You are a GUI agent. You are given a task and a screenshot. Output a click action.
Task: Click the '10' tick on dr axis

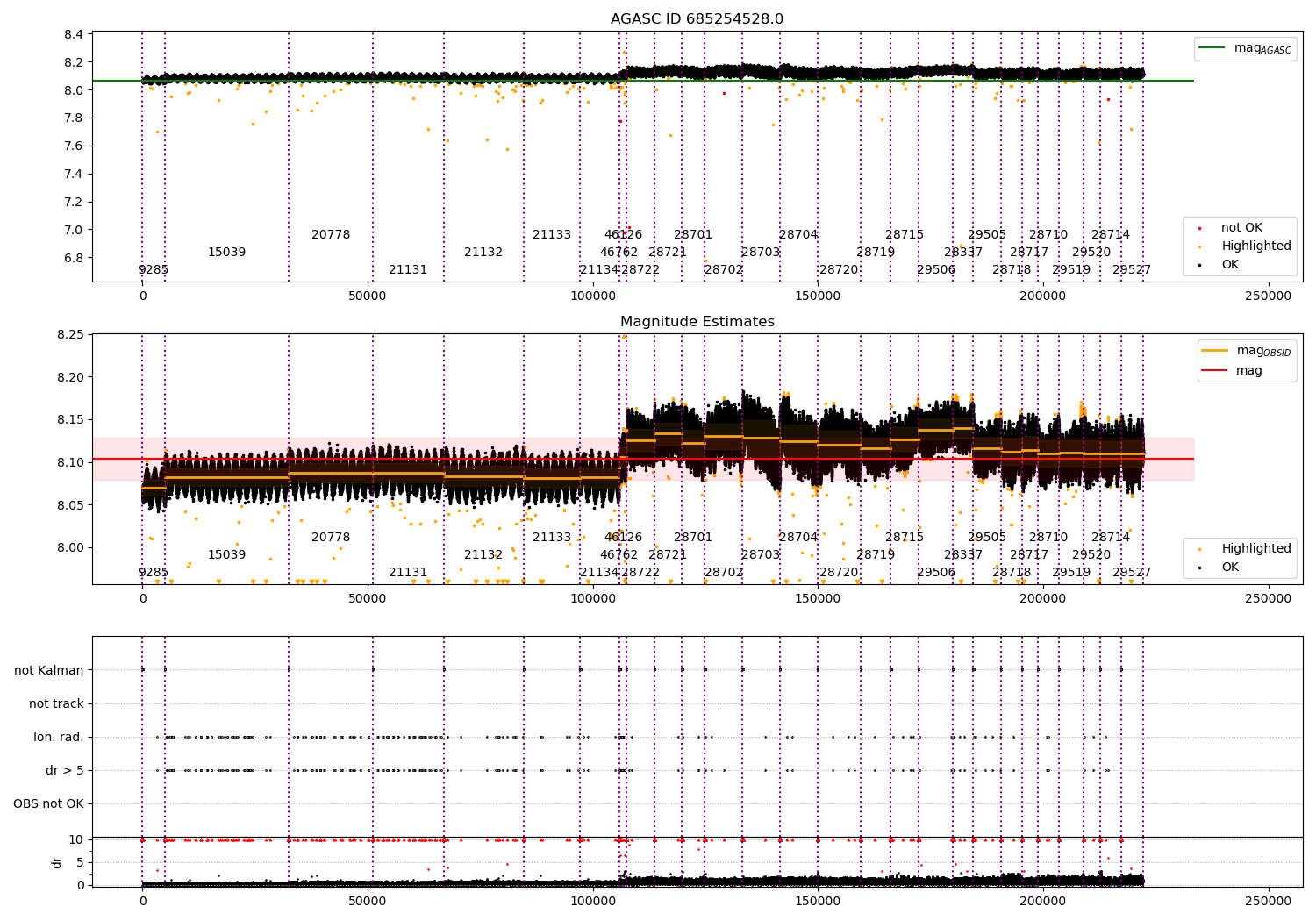pos(76,839)
